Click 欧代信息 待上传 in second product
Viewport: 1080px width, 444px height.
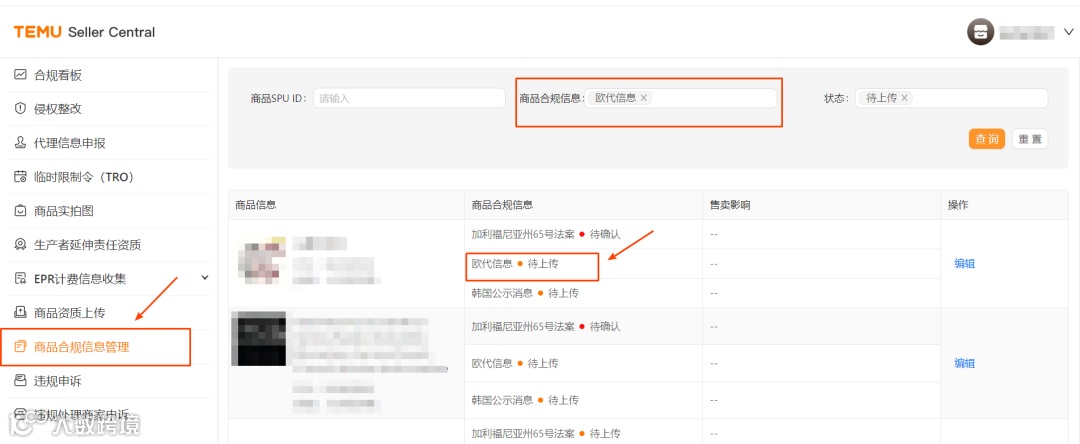[x=515, y=363]
